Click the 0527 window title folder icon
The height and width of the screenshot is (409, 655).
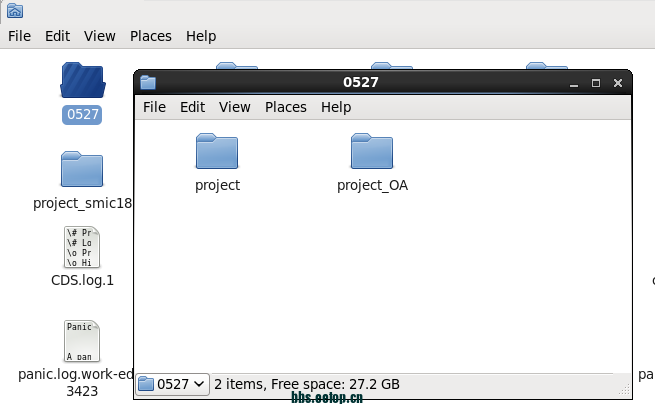point(148,82)
